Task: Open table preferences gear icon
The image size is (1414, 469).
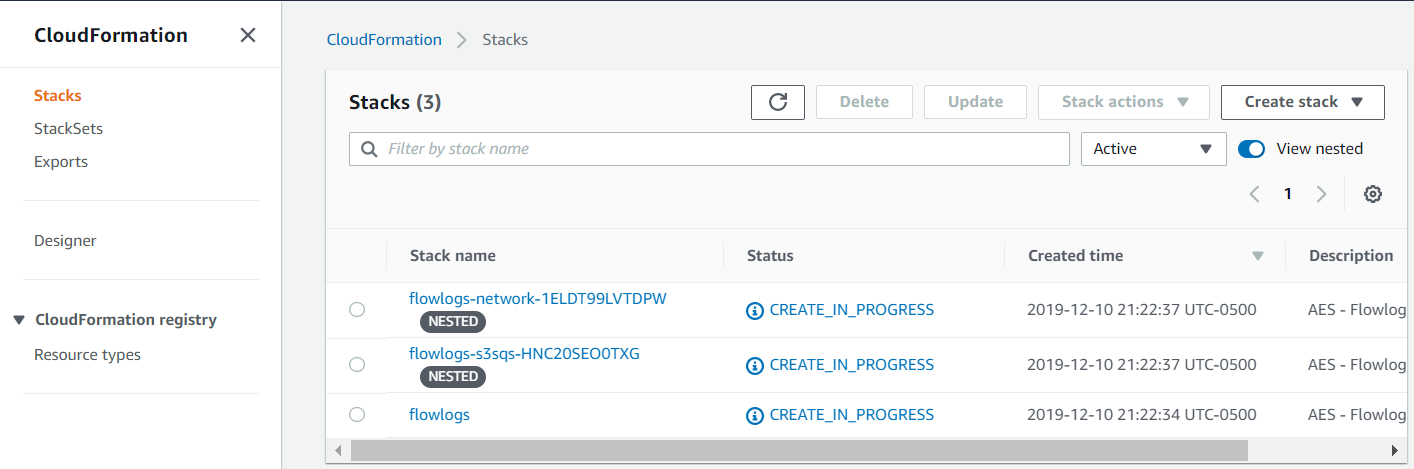Action: tap(1373, 194)
